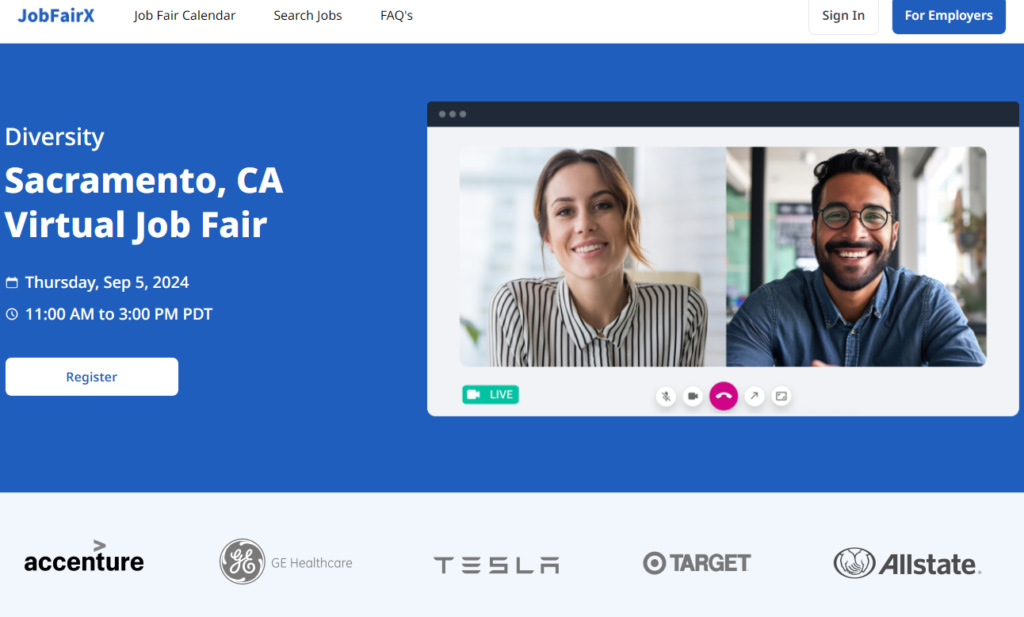Click the green LIVE badge
This screenshot has width=1024, height=617.
(490, 394)
